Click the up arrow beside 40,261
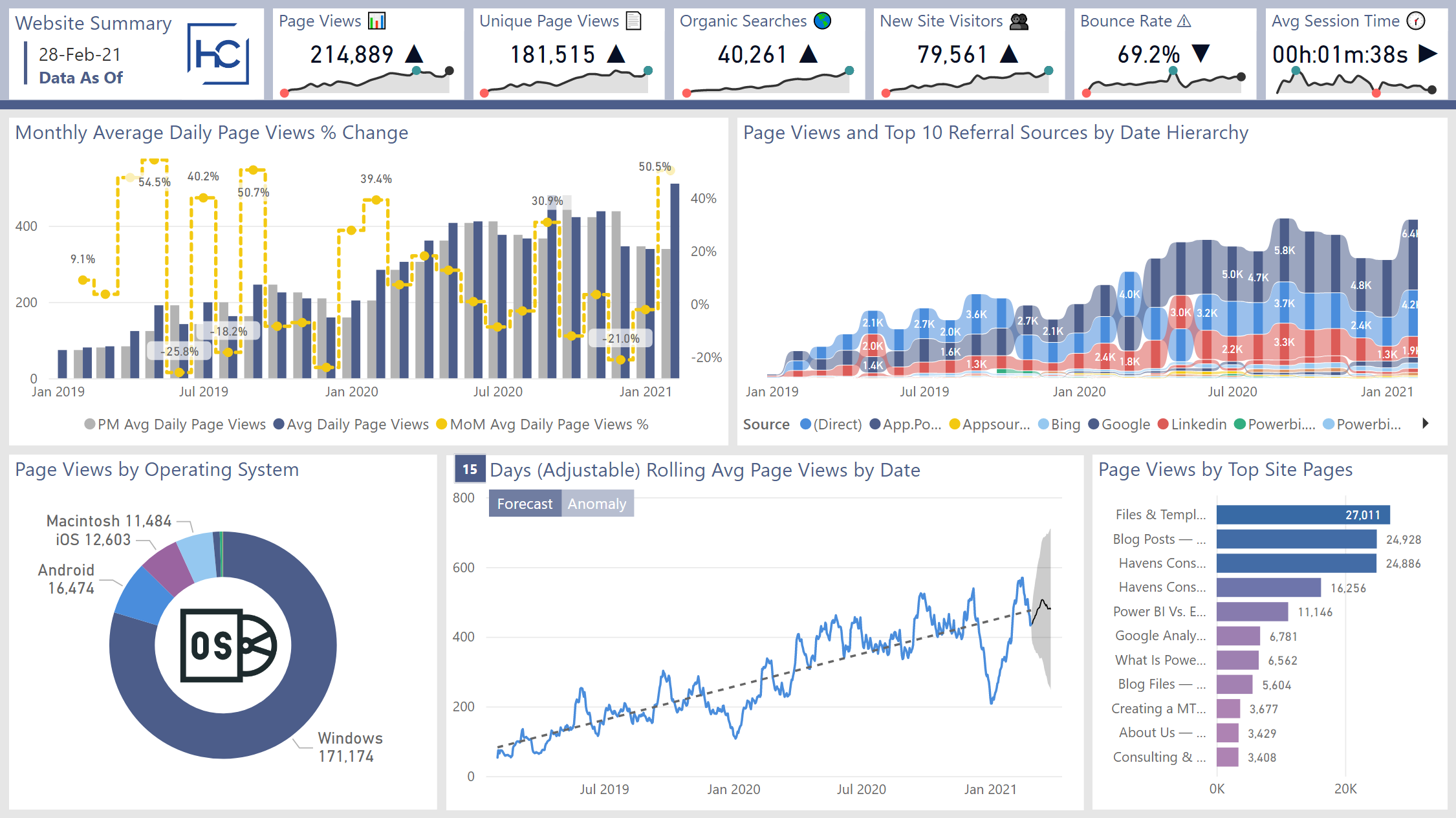1456x818 pixels. [808, 54]
